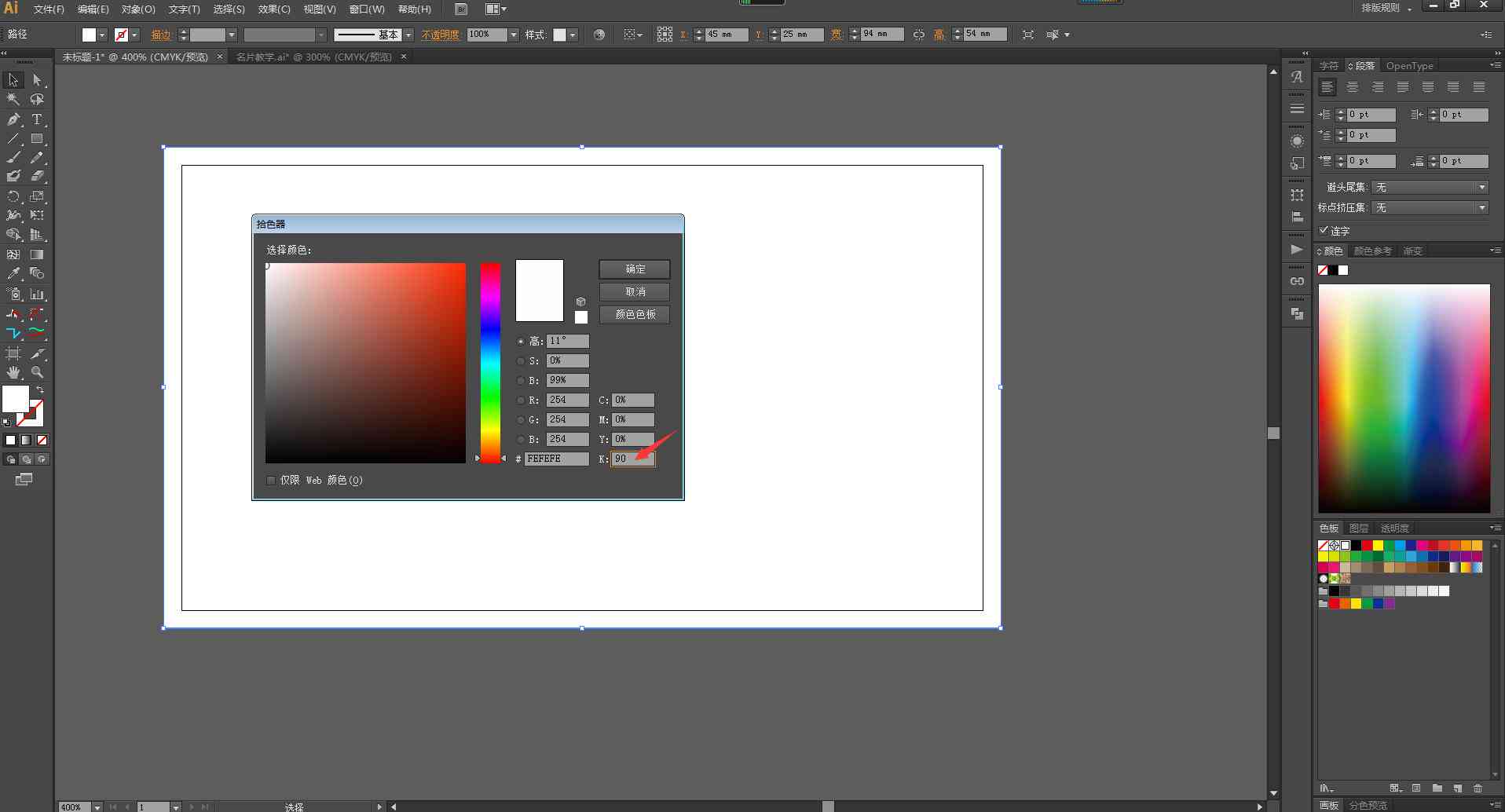This screenshot has width=1505, height=812.
Task: Open the 文件(F) menu
Action: coord(49,9)
